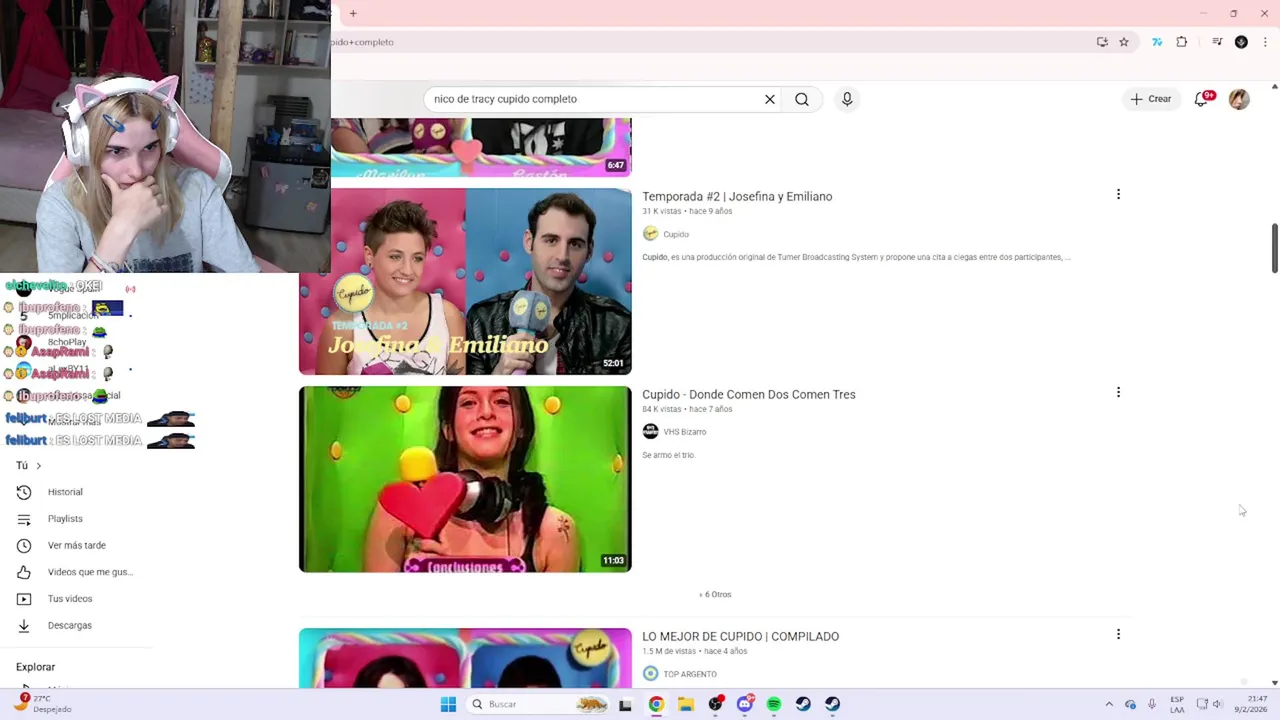The height and width of the screenshot is (720, 1280).
Task: Open Descargas in the sidebar
Action: pyautogui.click(x=69, y=625)
